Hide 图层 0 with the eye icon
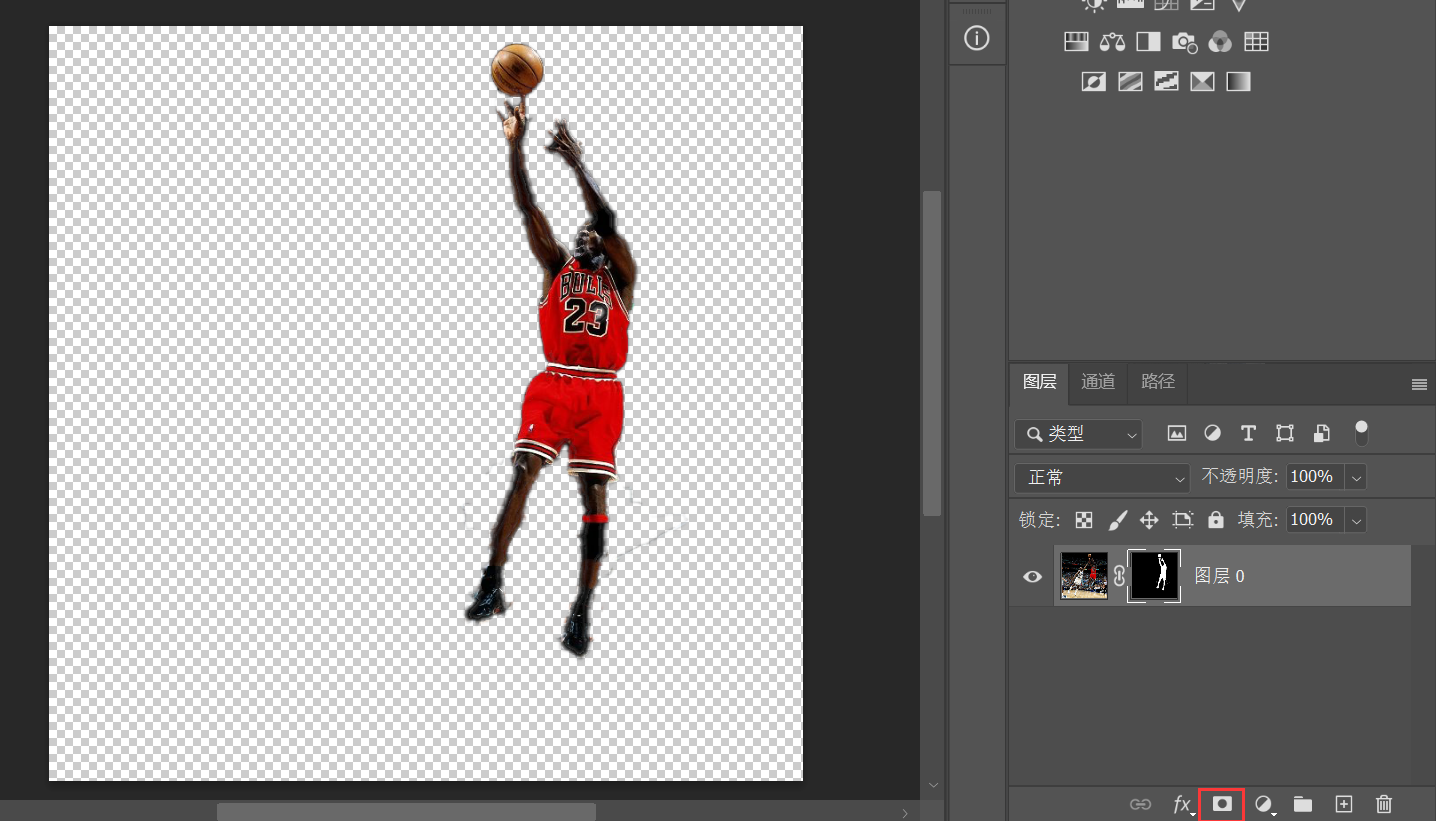Viewport: 1436px width, 821px height. (1033, 577)
